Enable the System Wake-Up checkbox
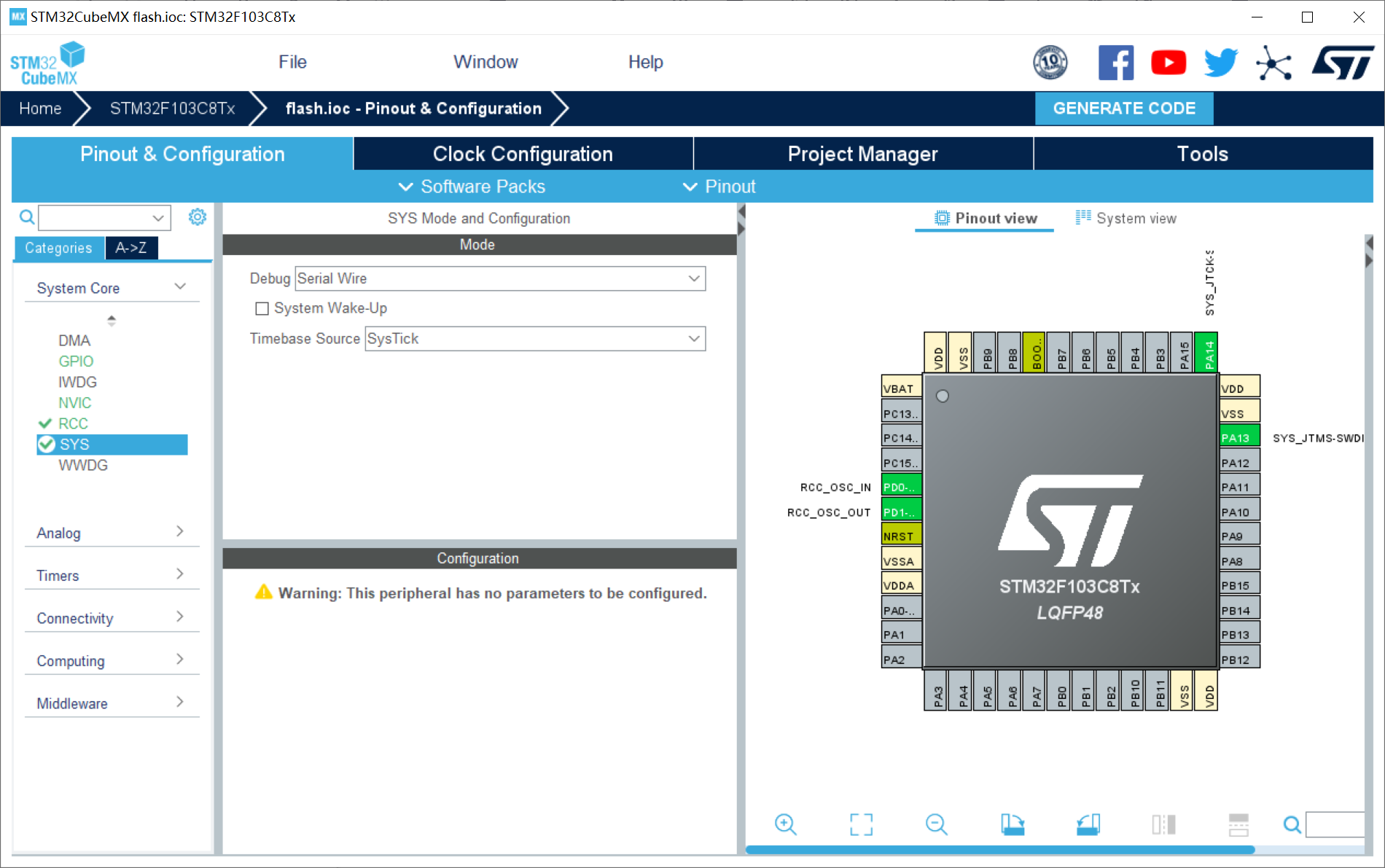Viewport: 1385px width, 868px height. tap(262, 308)
